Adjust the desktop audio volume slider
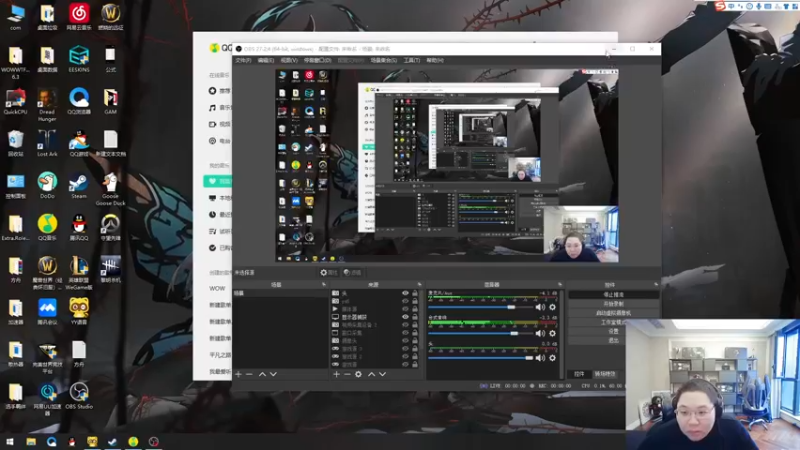Viewport: 800px width, 450px height. point(480,333)
